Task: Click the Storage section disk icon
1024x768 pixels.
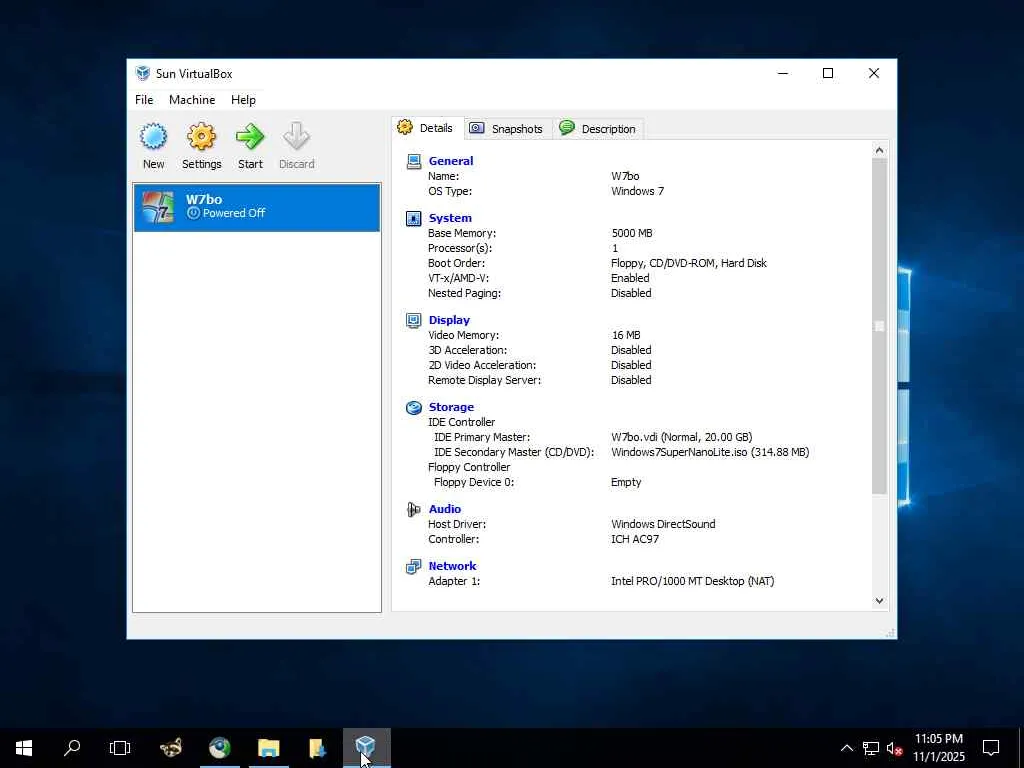Action: tap(413, 408)
